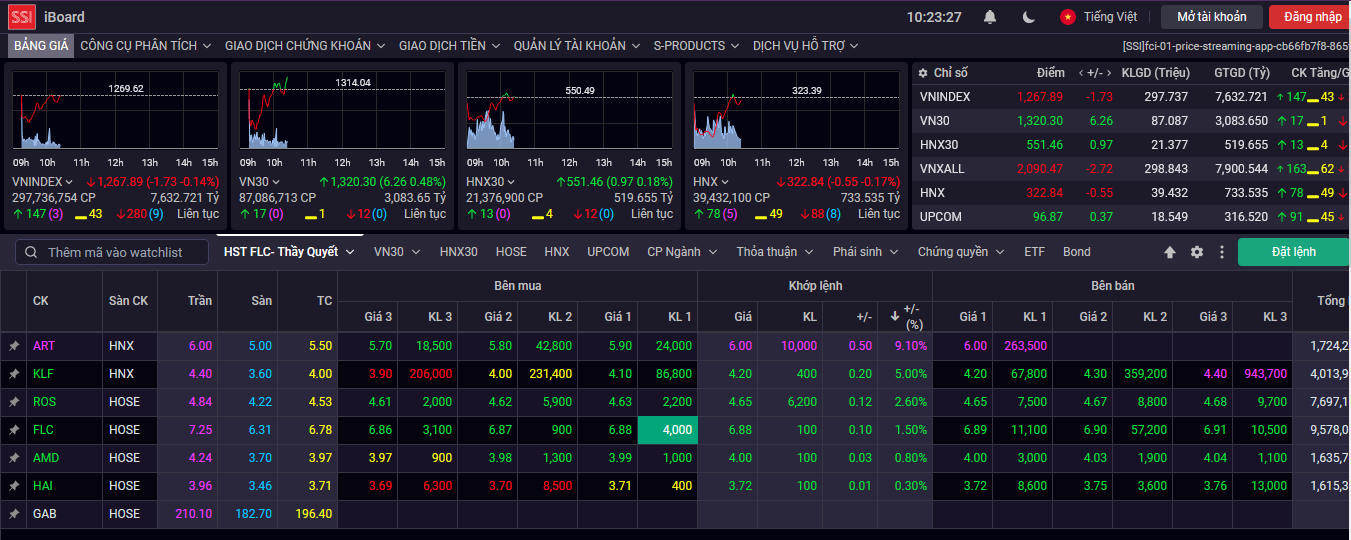The width and height of the screenshot is (1351, 540).
Task: Pin the HAI row
Action: coord(14,486)
